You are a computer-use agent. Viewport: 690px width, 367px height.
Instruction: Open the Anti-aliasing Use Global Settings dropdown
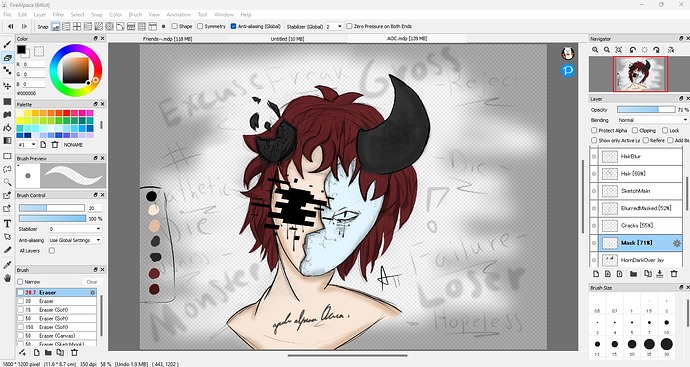click(x=74, y=240)
